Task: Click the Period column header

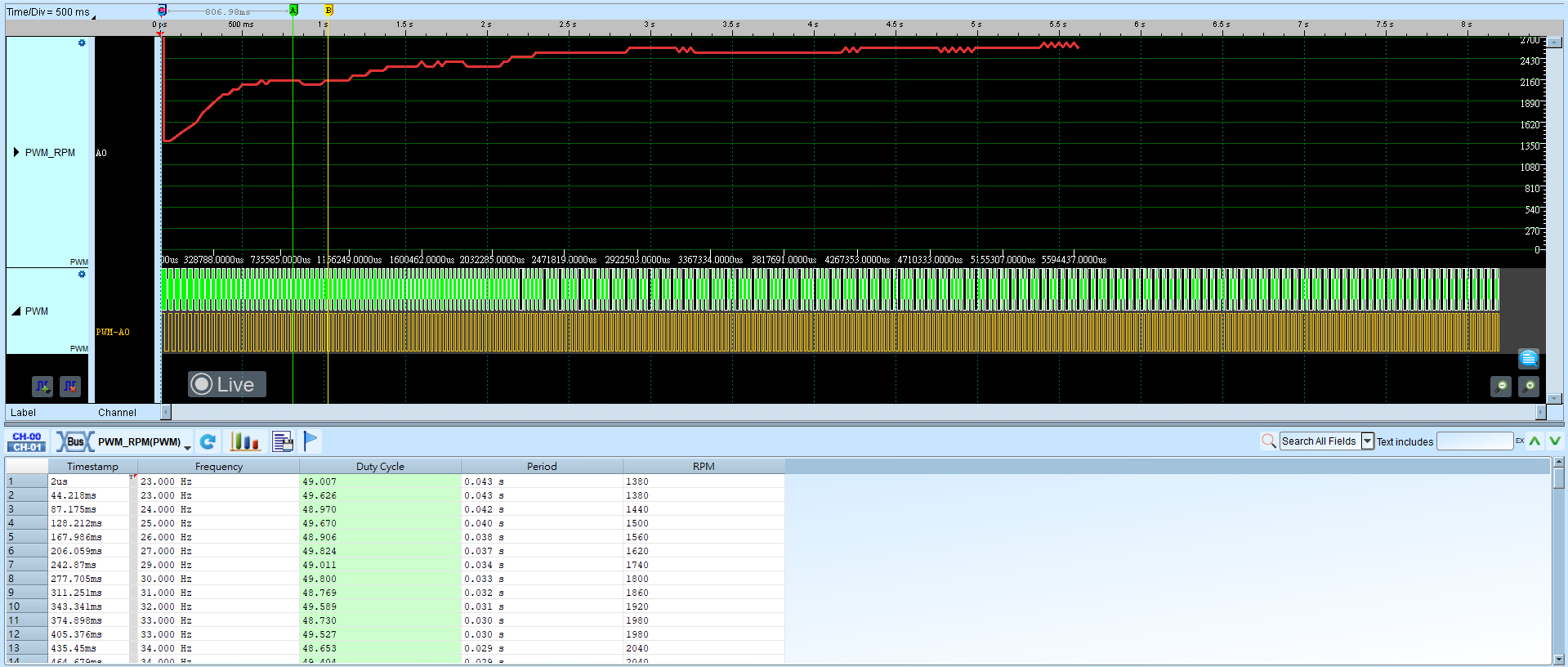Action: [542, 467]
